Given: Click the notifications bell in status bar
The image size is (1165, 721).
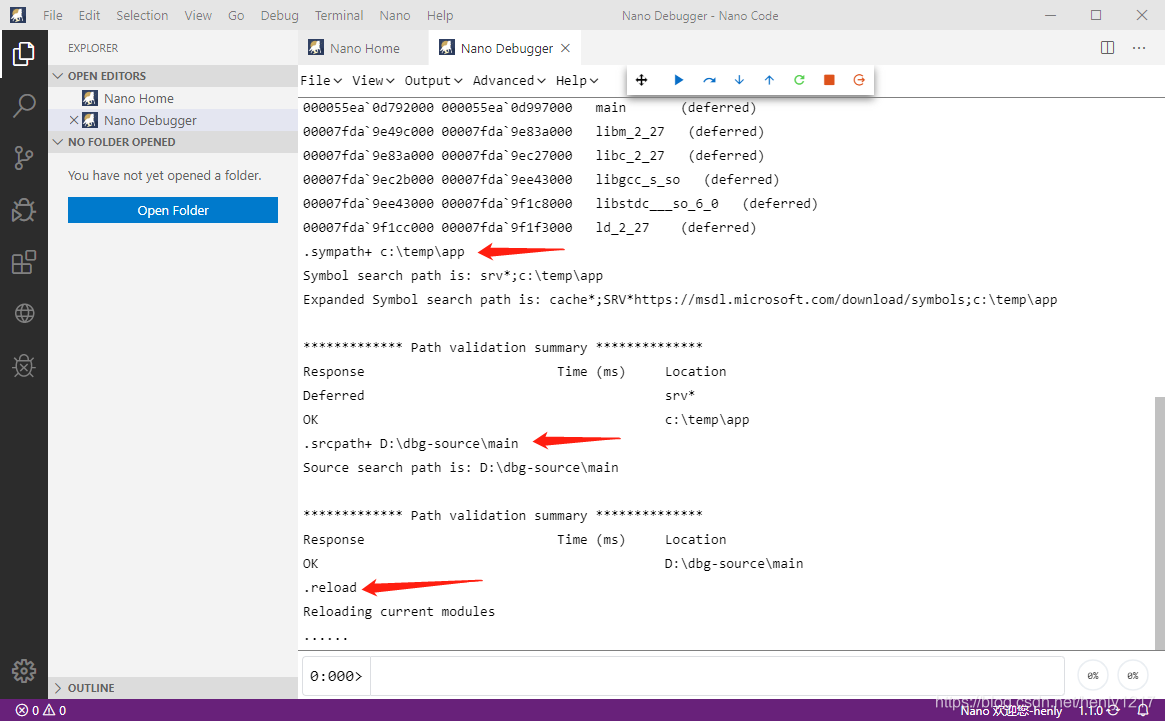Looking at the screenshot, I should (x=1143, y=711).
